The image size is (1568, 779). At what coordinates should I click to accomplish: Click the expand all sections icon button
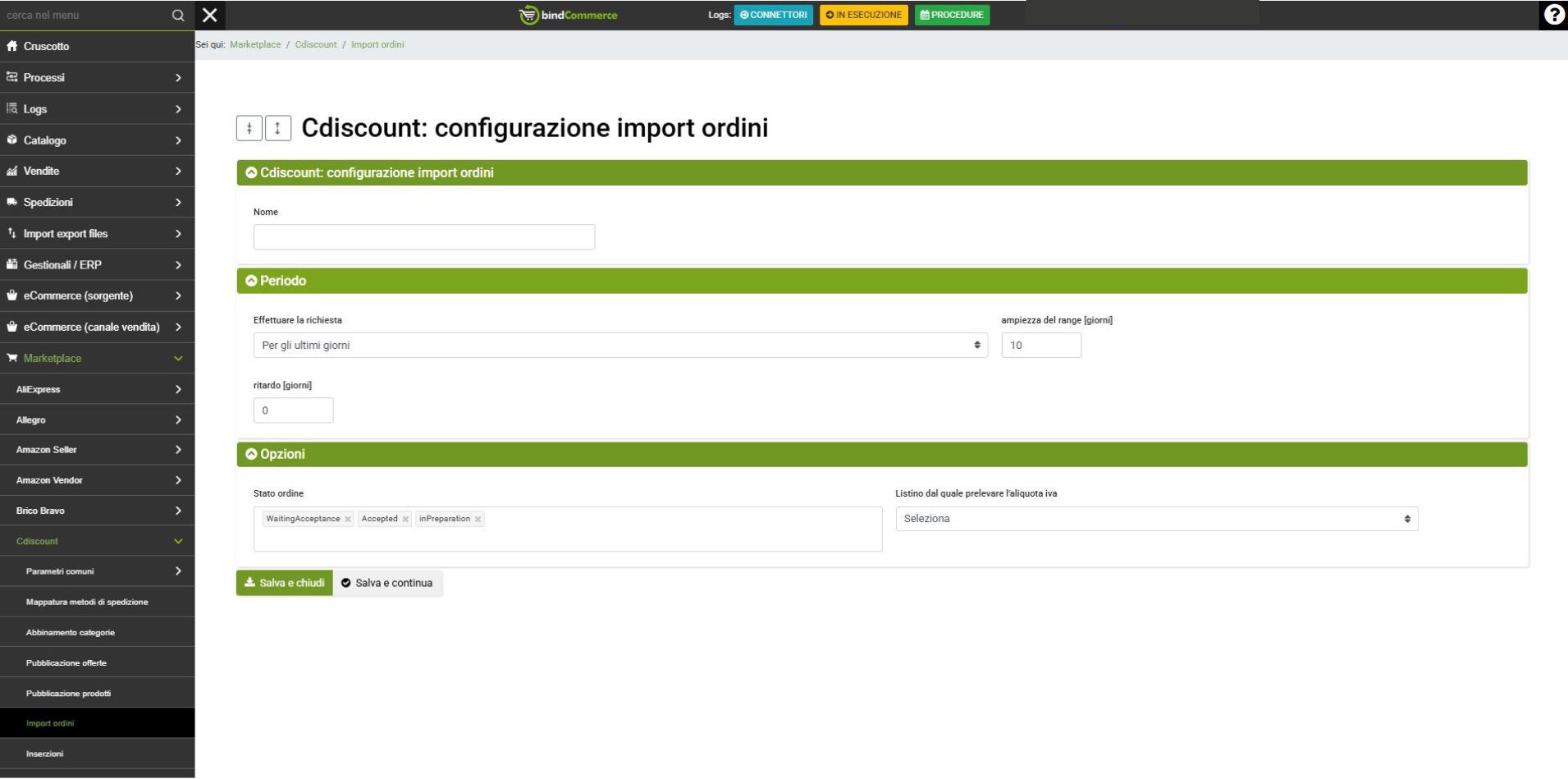click(x=278, y=128)
